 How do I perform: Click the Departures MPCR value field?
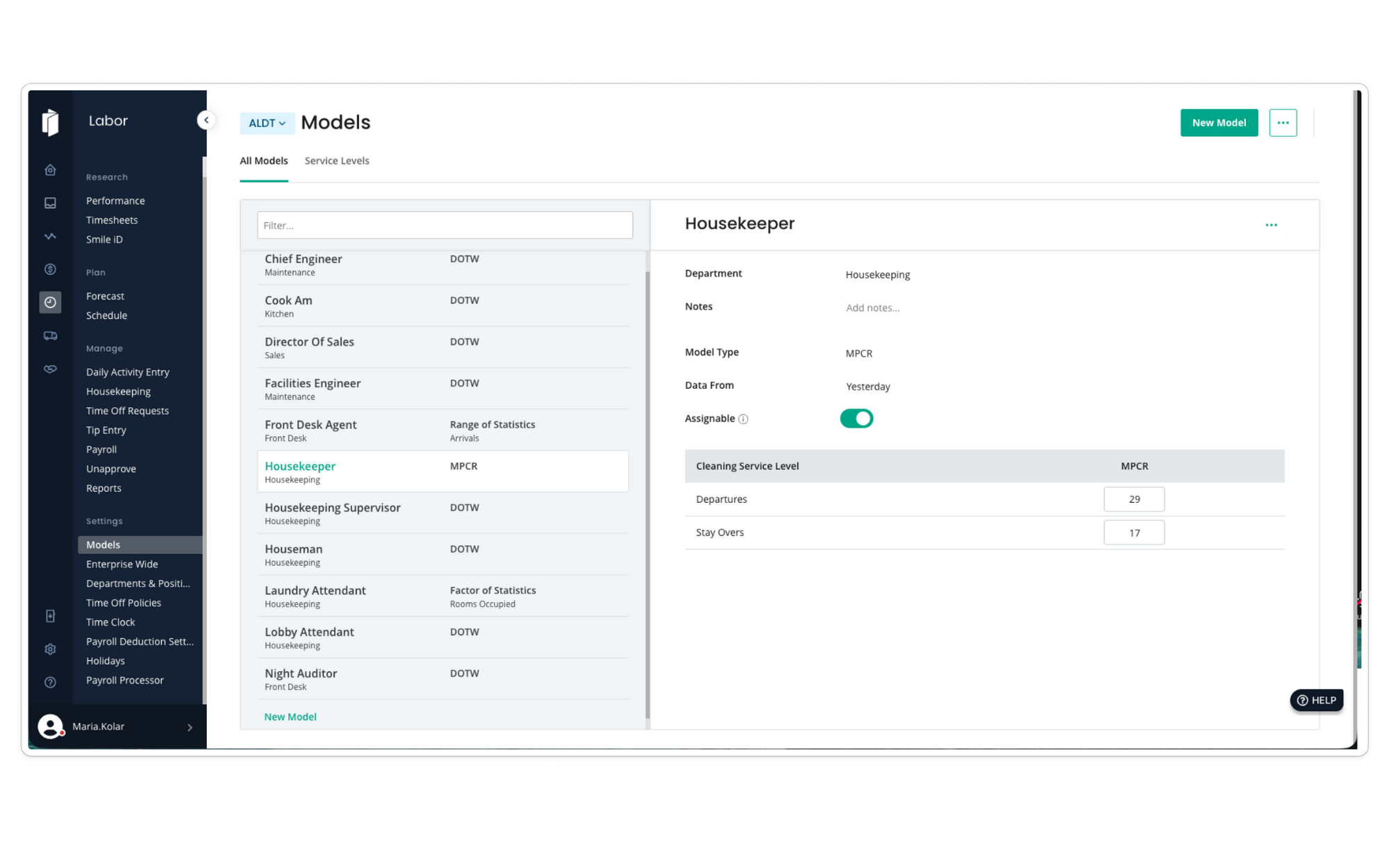click(1133, 499)
